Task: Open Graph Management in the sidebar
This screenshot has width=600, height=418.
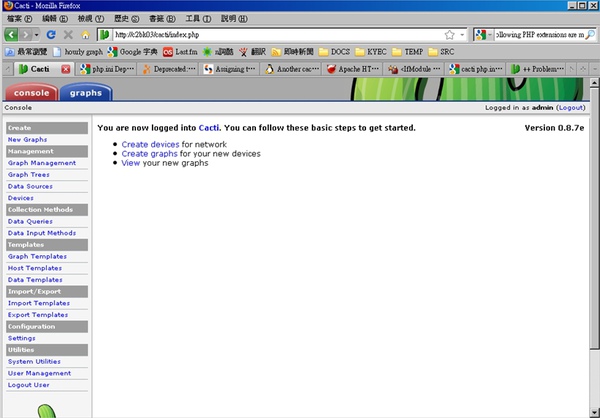Action: pos(42,163)
